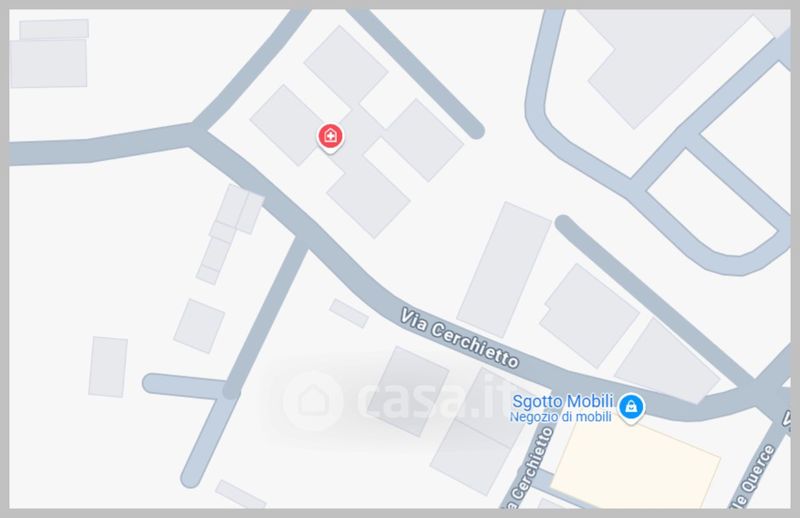
Task: Click the rounded dead-end of the top-center road
Action: [x=474, y=130]
